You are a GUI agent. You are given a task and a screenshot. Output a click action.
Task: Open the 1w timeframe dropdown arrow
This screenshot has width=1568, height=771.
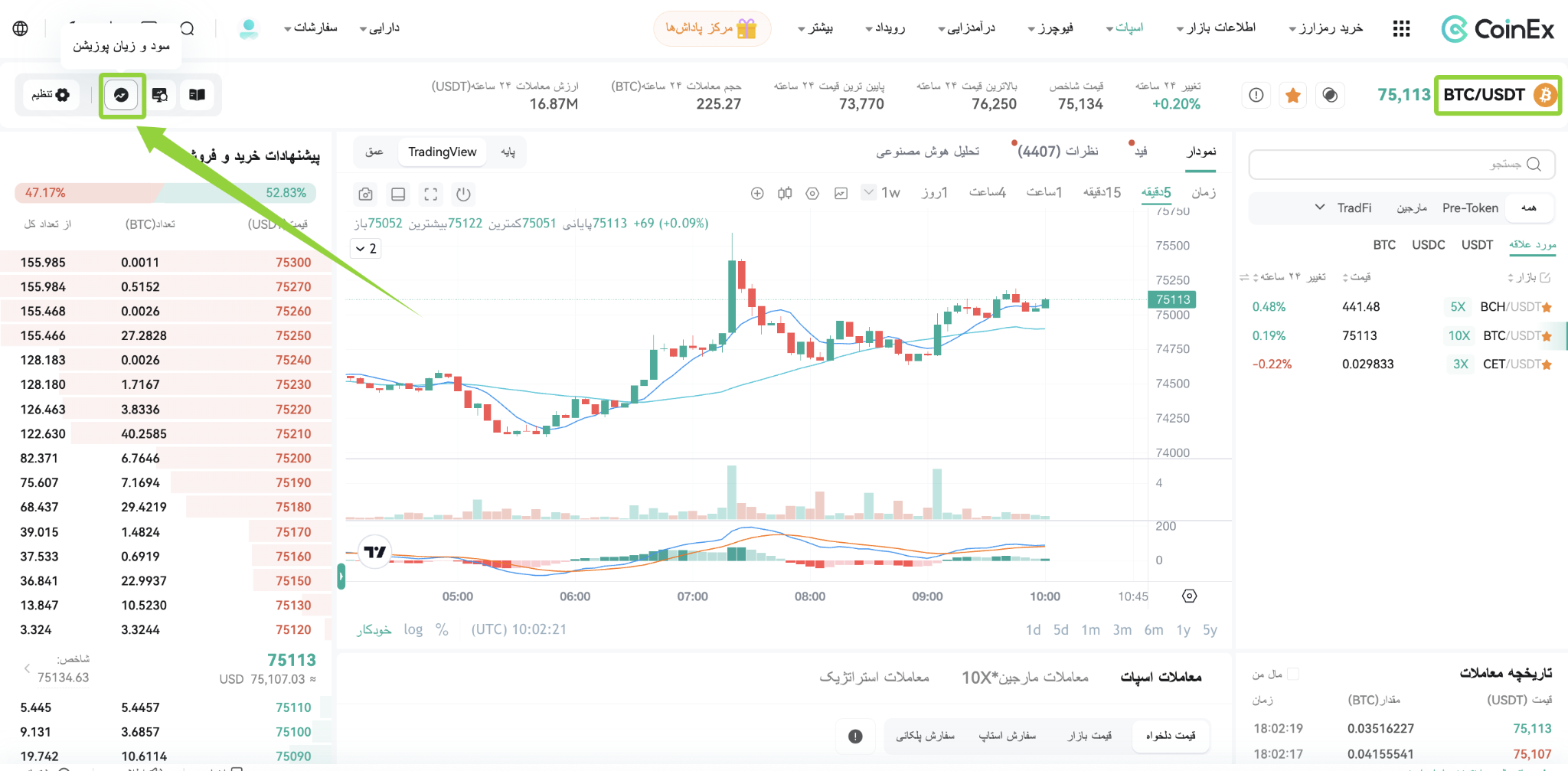point(868,192)
